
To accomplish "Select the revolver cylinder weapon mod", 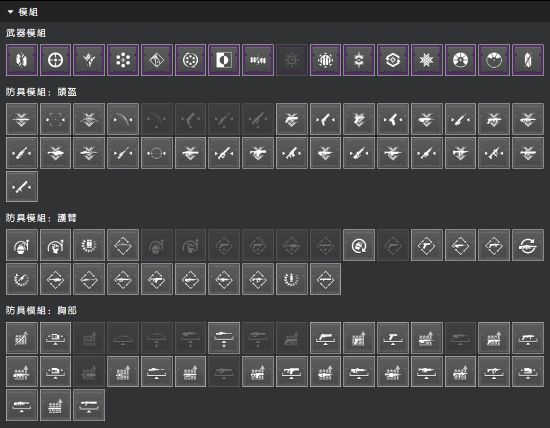I will coord(190,60).
